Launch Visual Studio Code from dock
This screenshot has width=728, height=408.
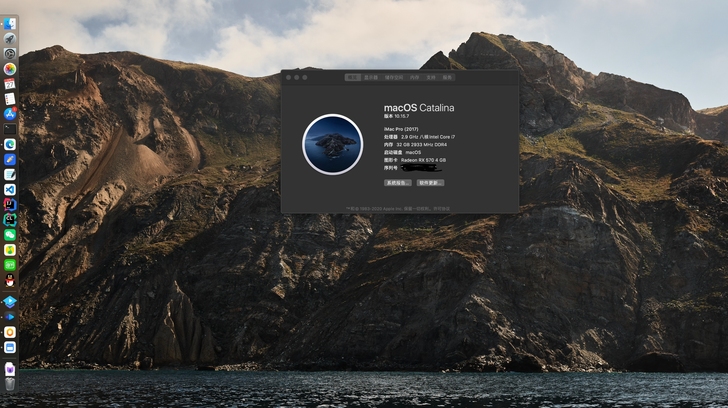pyautogui.click(x=10, y=189)
